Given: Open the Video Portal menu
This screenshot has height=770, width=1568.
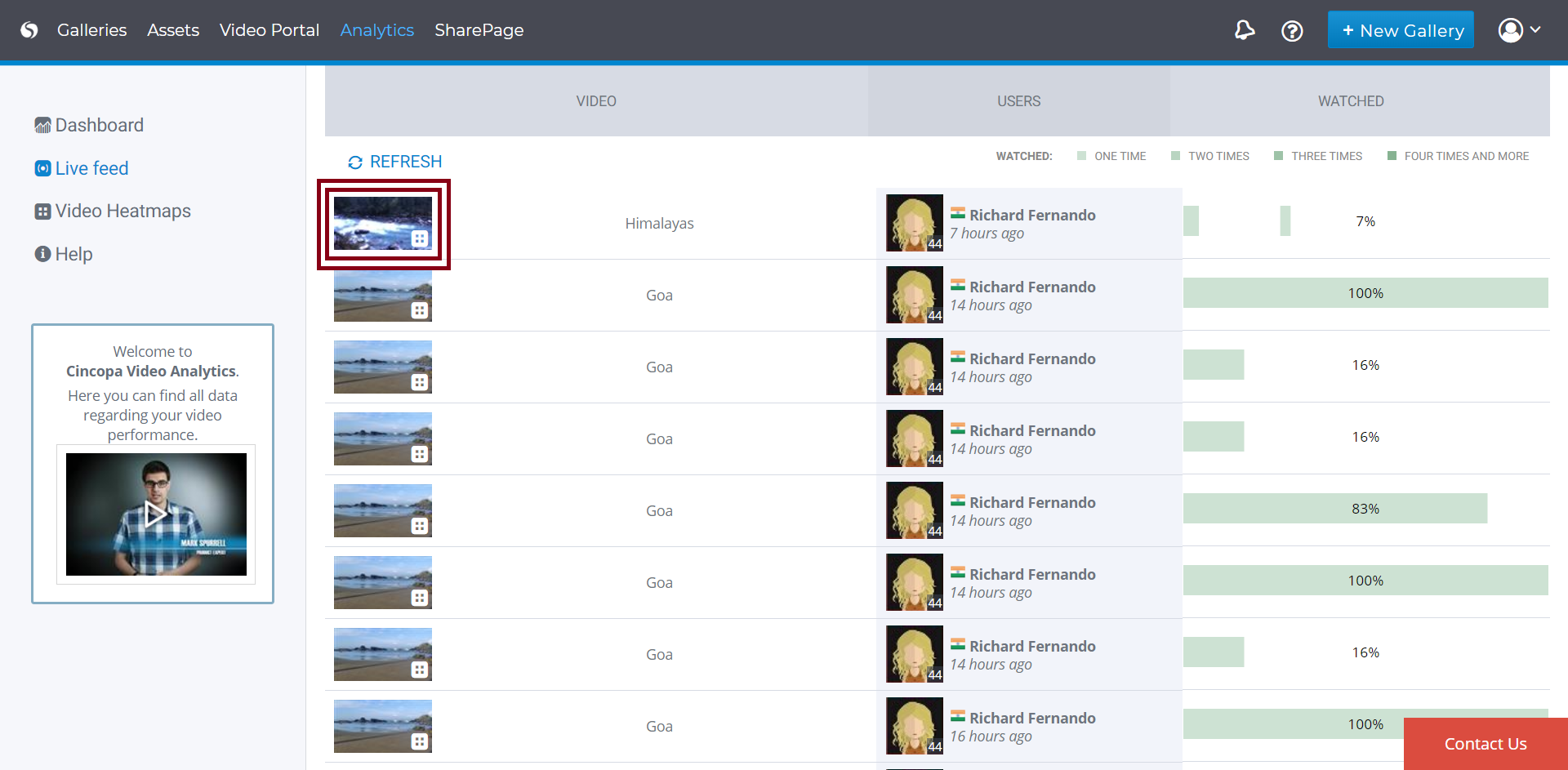Looking at the screenshot, I should (269, 30).
